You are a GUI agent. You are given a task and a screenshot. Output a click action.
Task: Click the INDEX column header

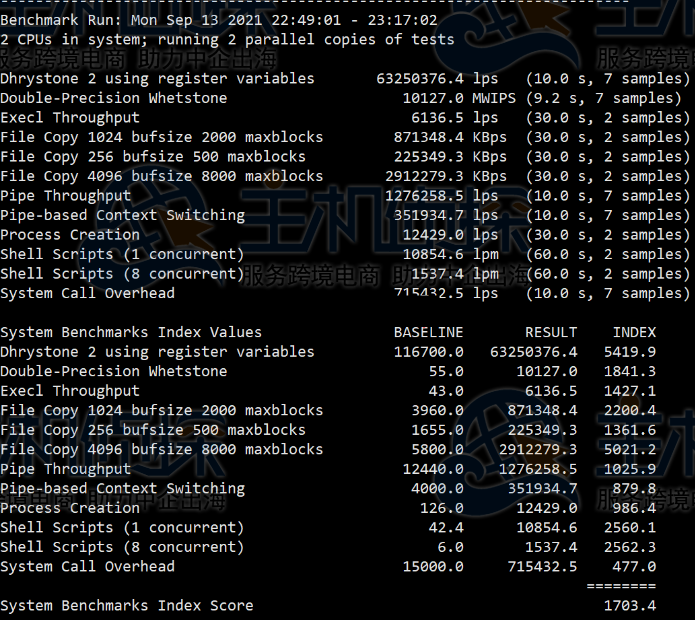coord(634,332)
